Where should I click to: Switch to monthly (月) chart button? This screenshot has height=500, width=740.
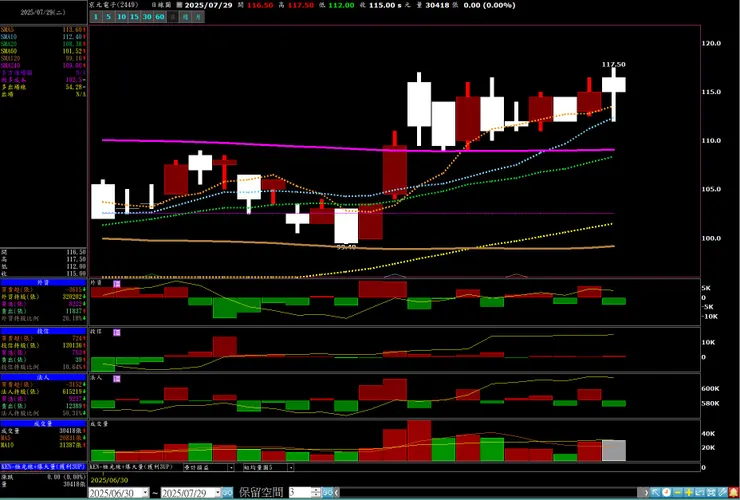coord(198,17)
